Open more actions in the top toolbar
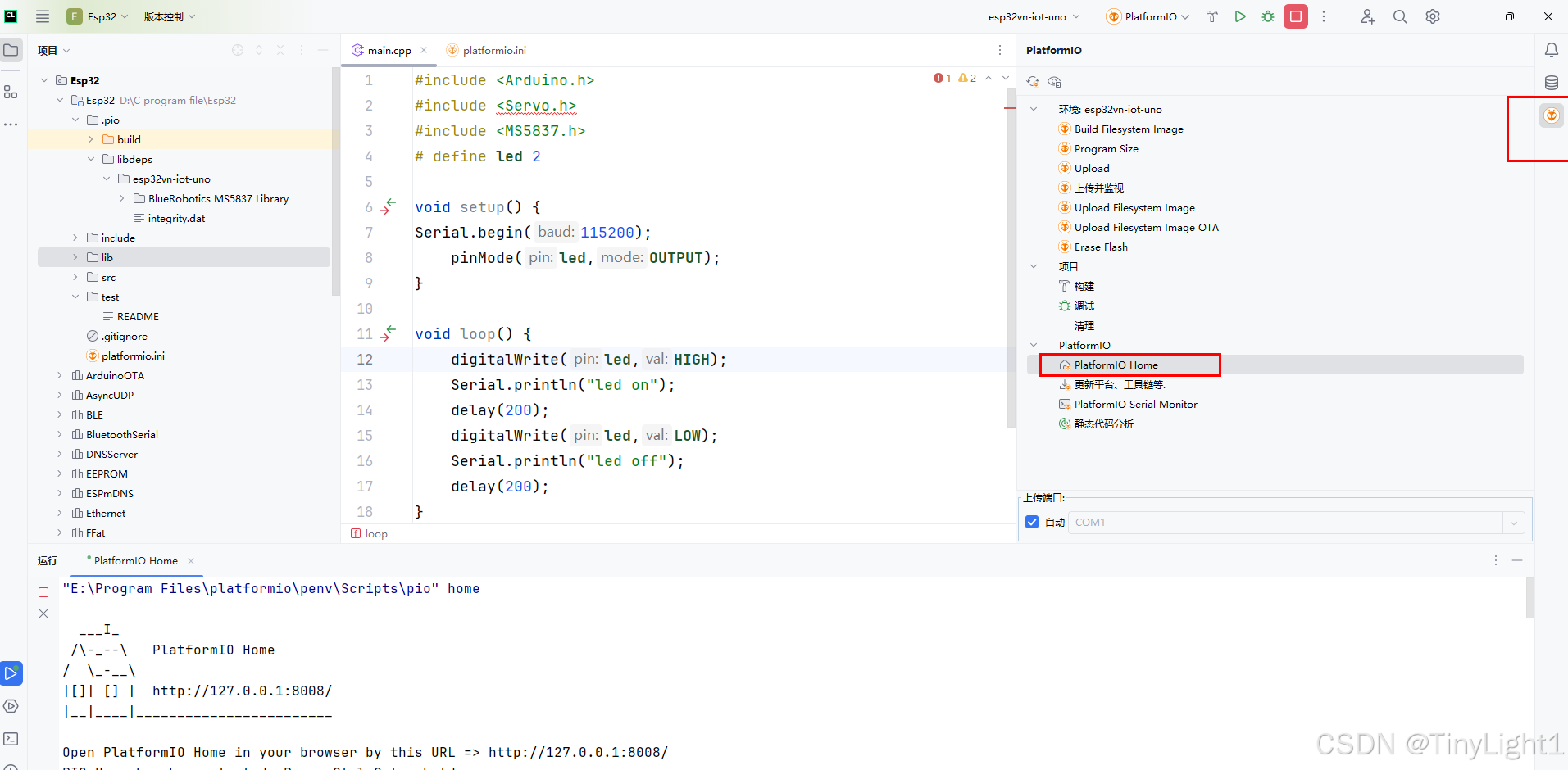1568x770 pixels. [1324, 16]
